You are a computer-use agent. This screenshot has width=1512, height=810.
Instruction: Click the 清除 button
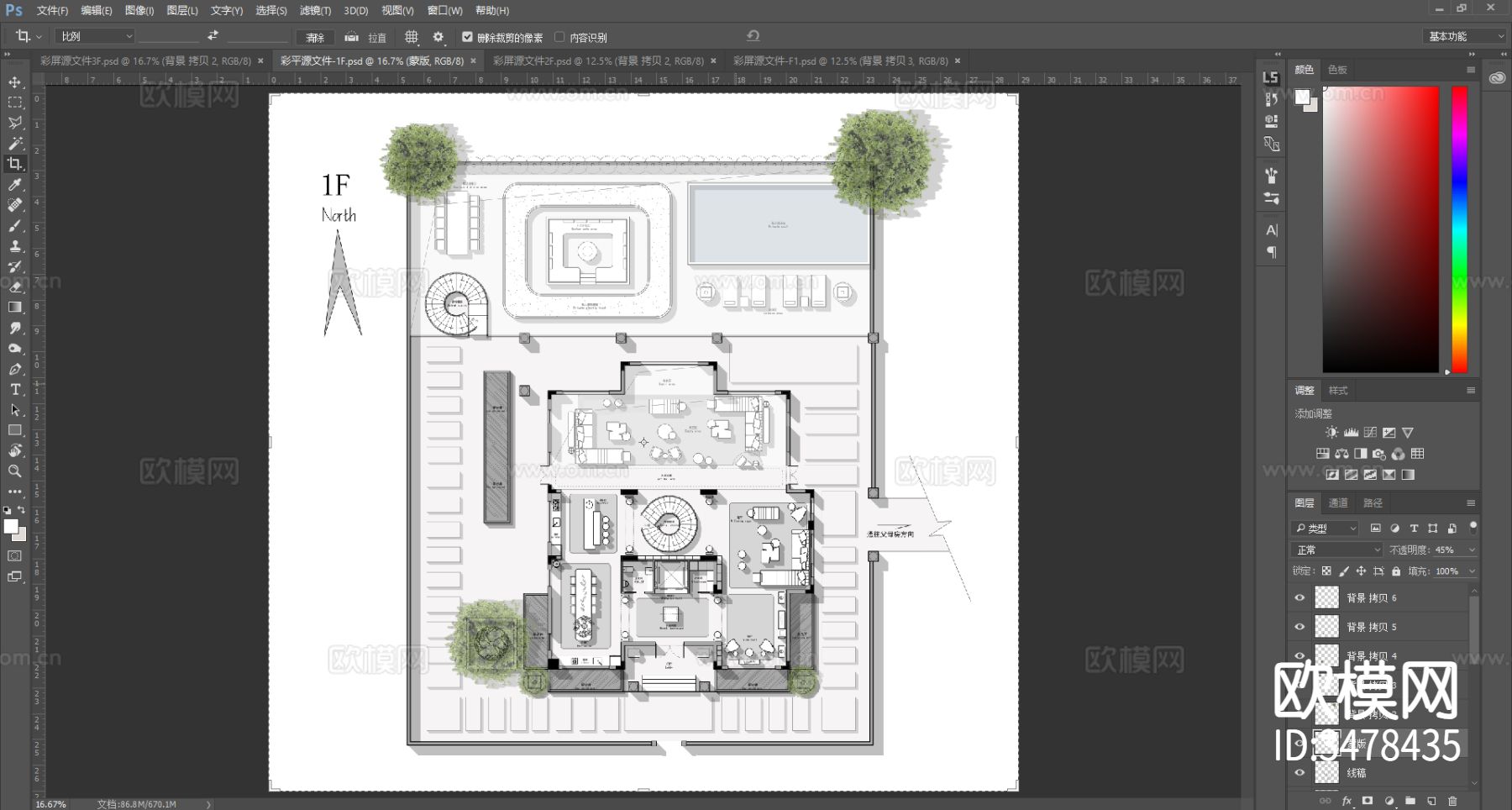tap(315, 37)
